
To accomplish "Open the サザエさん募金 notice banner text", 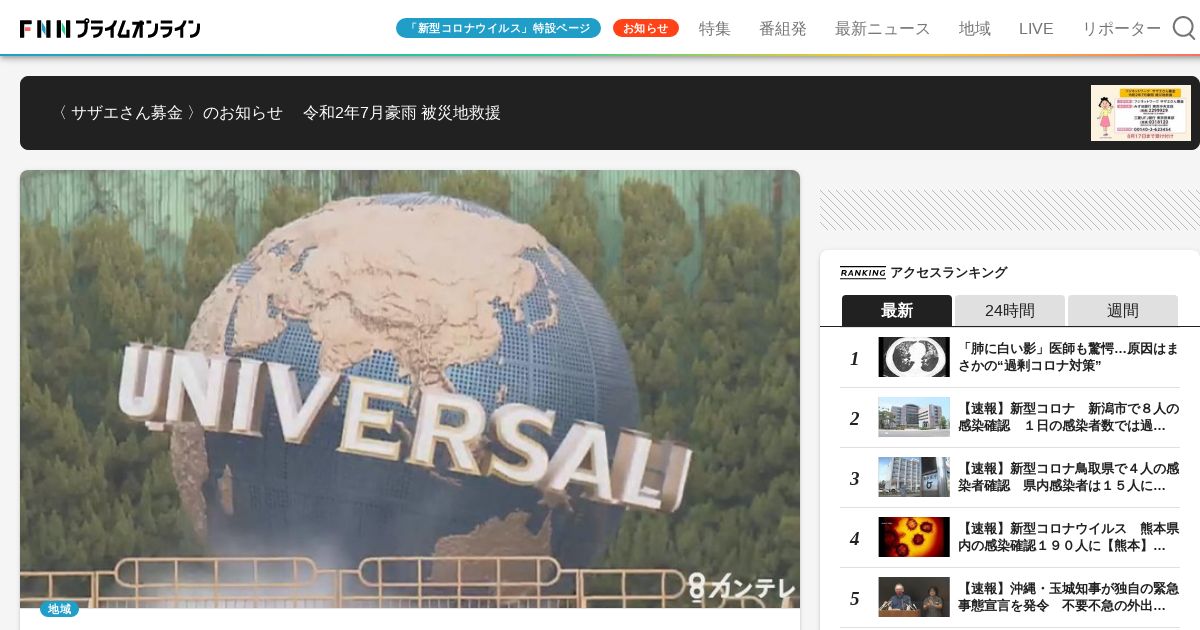I will click(278, 113).
